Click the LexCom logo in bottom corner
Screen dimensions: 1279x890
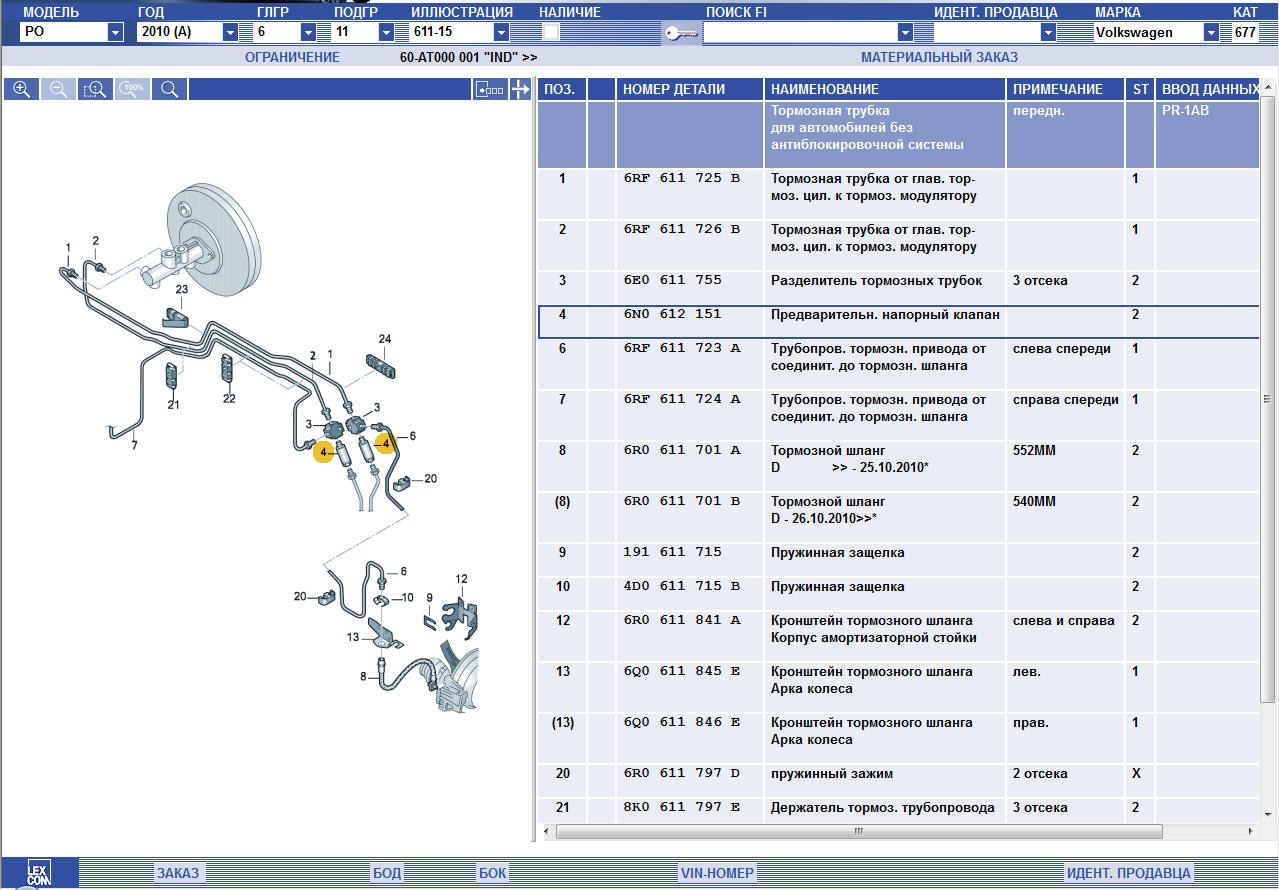(39, 872)
